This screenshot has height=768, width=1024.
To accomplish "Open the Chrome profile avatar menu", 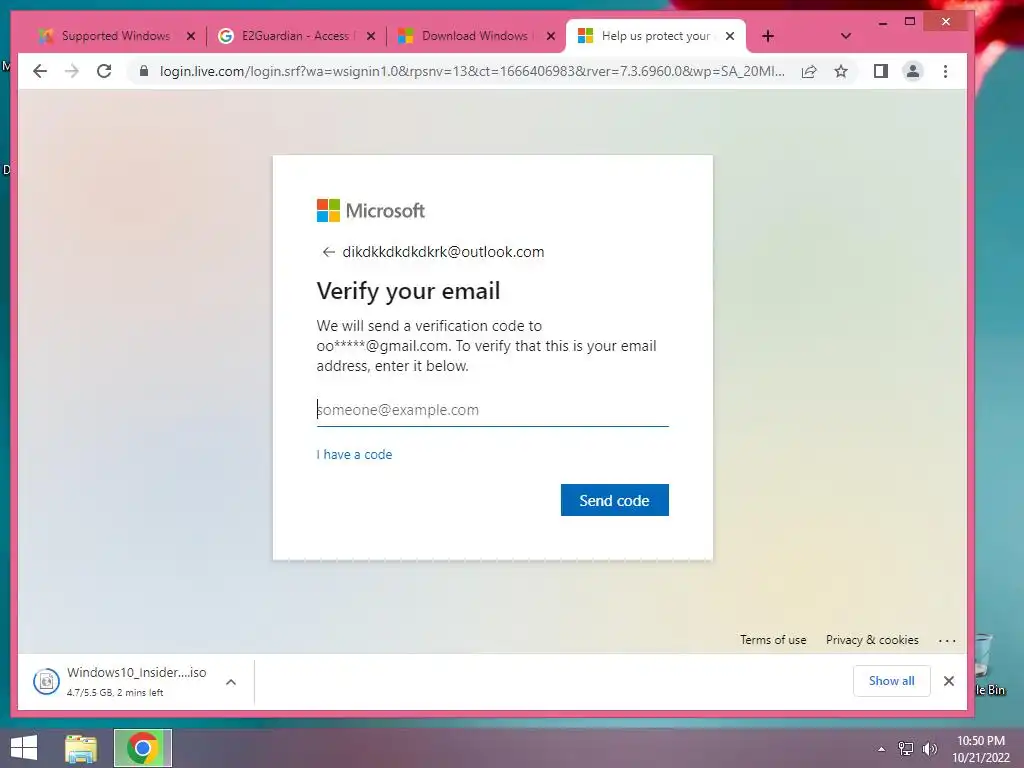I will (x=913, y=71).
